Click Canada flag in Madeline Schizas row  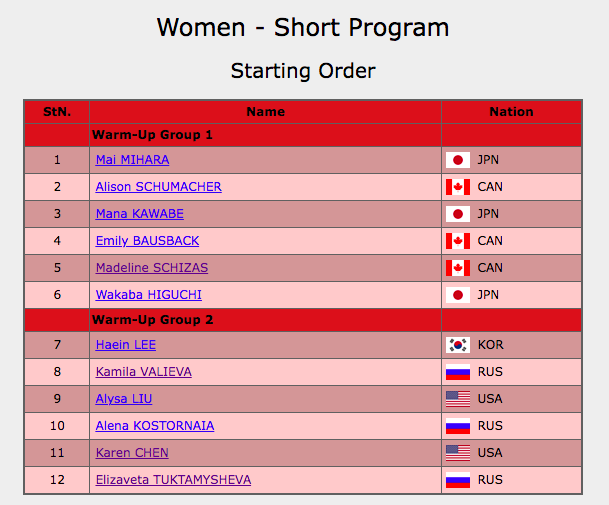[x=457, y=268]
